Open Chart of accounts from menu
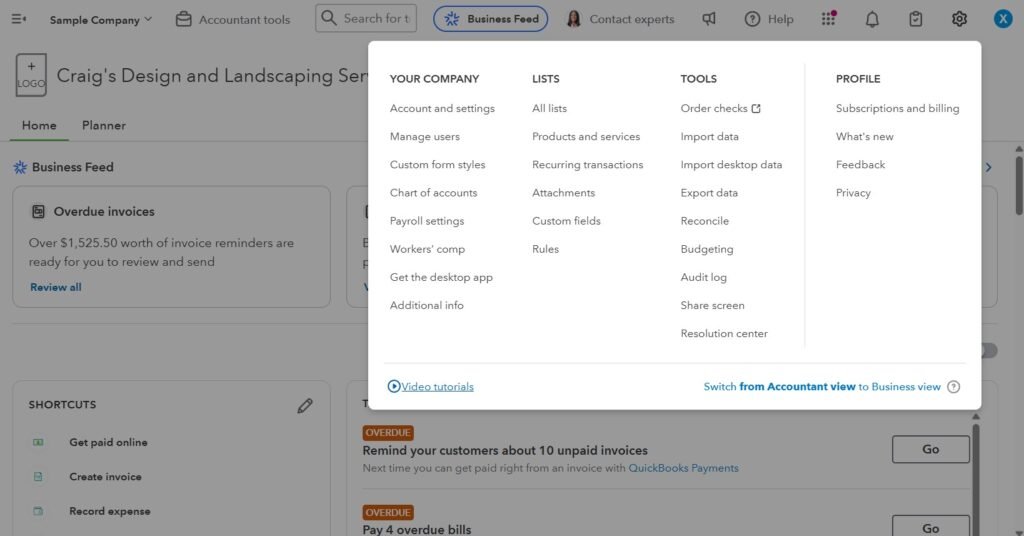Image resolution: width=1024 pixels, height=536 pixels. [433, 193]
